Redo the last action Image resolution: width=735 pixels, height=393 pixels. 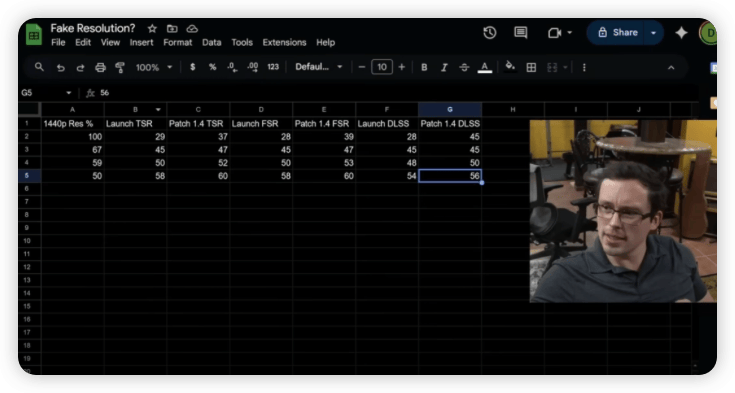[80, 68]
